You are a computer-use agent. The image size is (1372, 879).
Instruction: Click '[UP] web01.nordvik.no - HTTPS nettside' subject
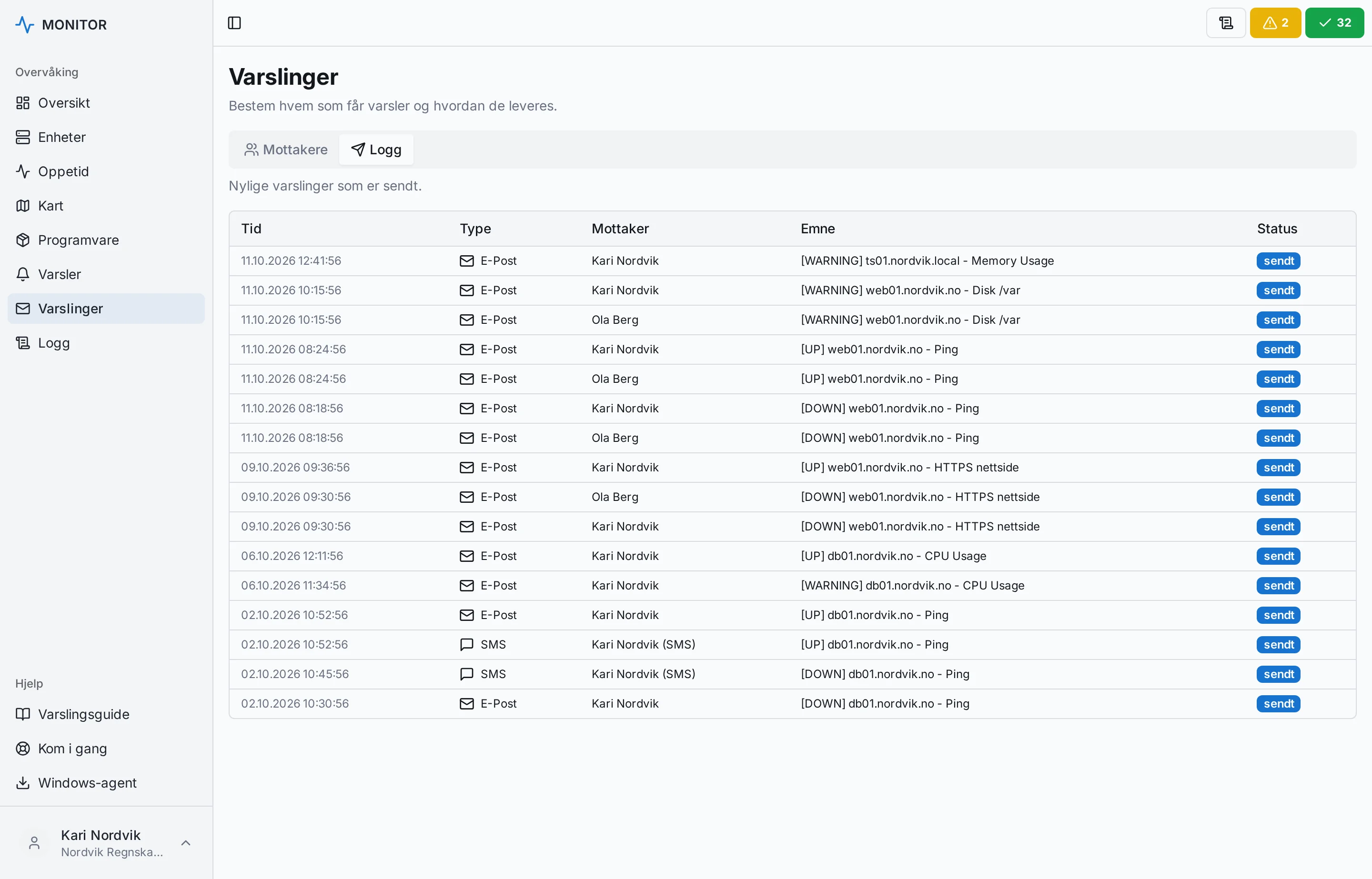coord(909,468)
